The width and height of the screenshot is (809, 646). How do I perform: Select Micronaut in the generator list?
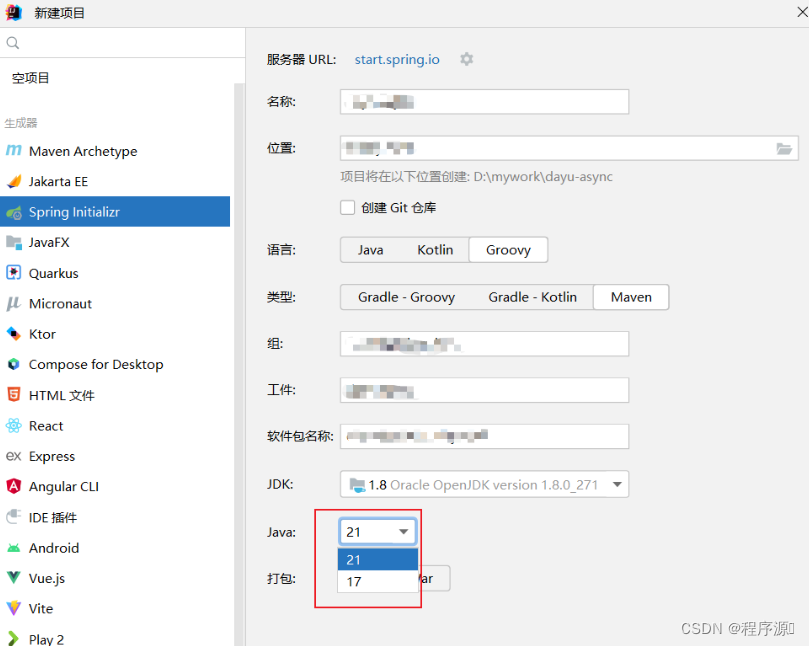pos(115,303)
